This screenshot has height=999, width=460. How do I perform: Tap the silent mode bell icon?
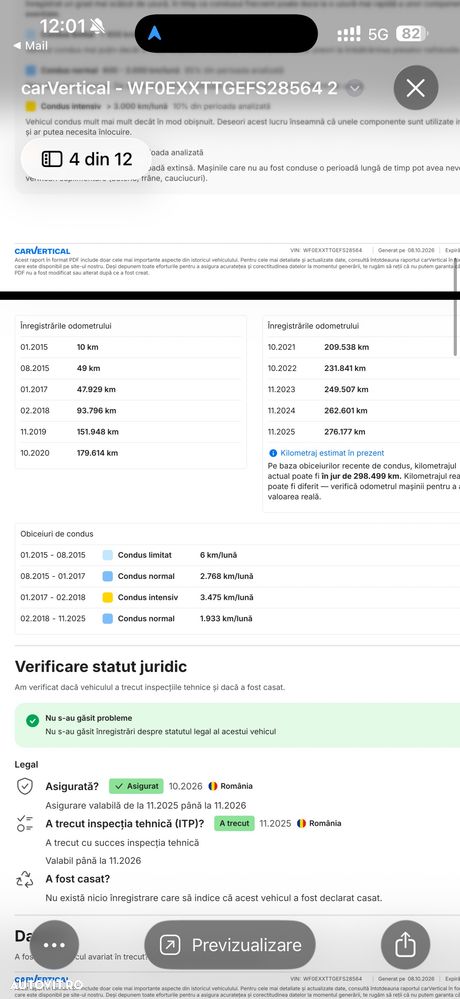click(97, 26)
